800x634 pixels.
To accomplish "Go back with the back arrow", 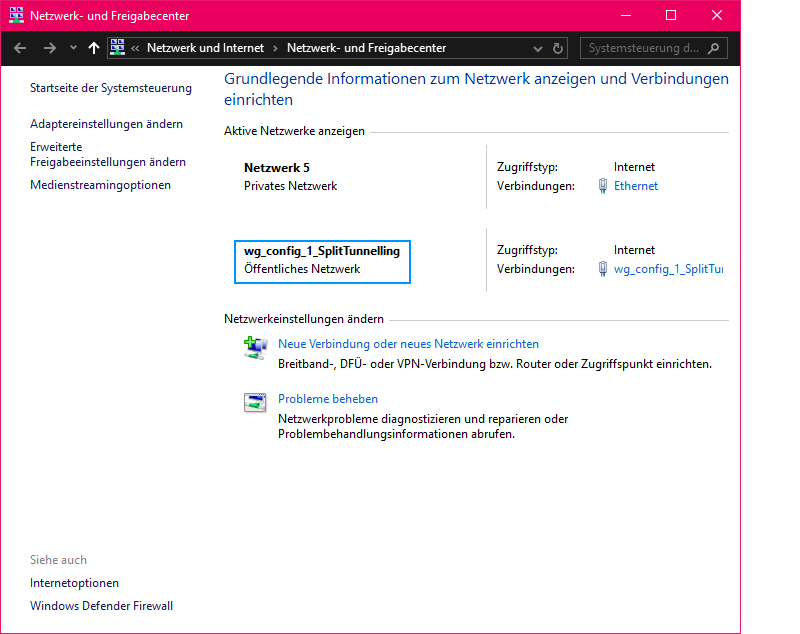I will [x=20, y=48].
